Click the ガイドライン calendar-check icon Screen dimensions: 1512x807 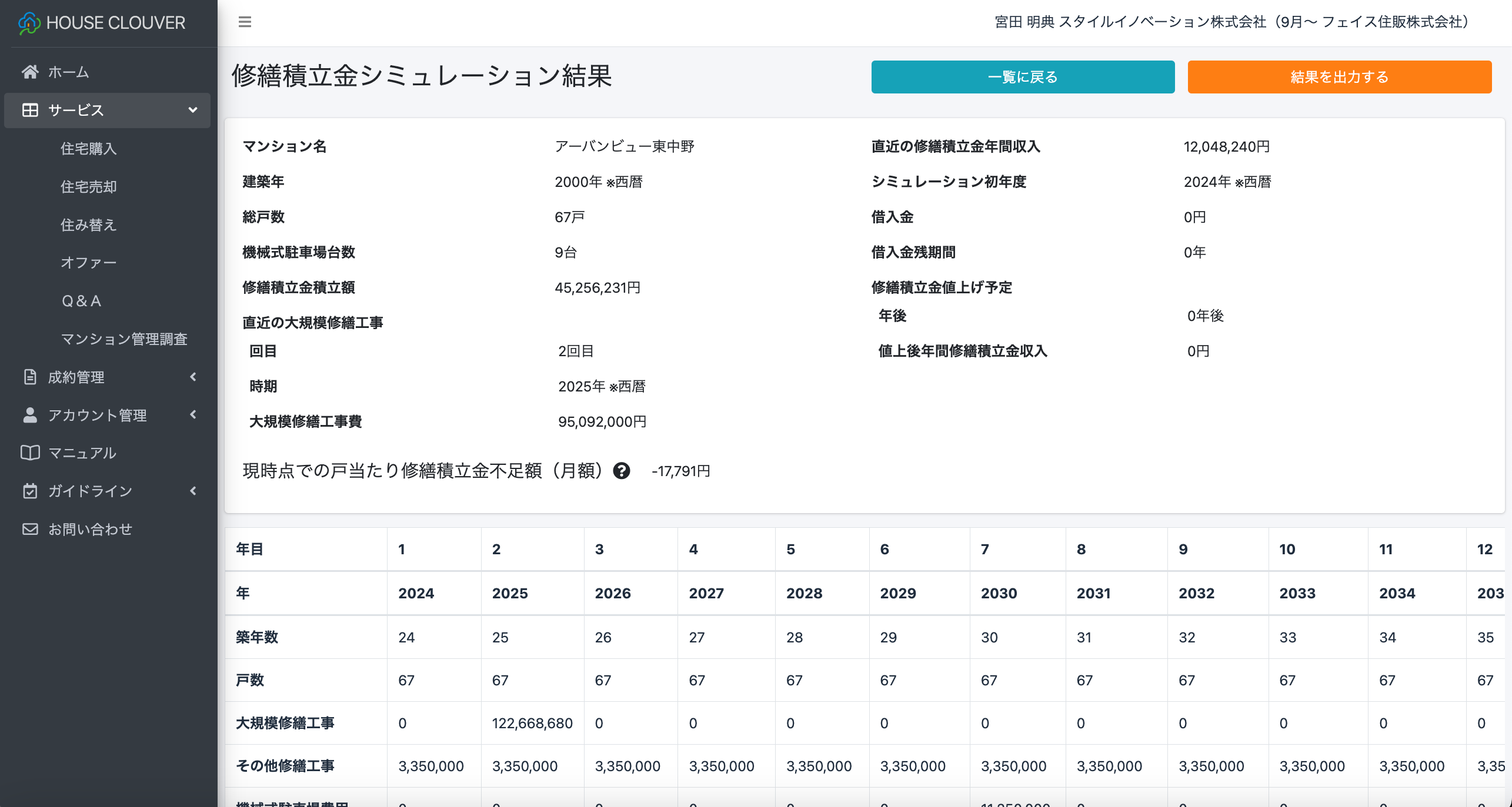coord(30,491)
